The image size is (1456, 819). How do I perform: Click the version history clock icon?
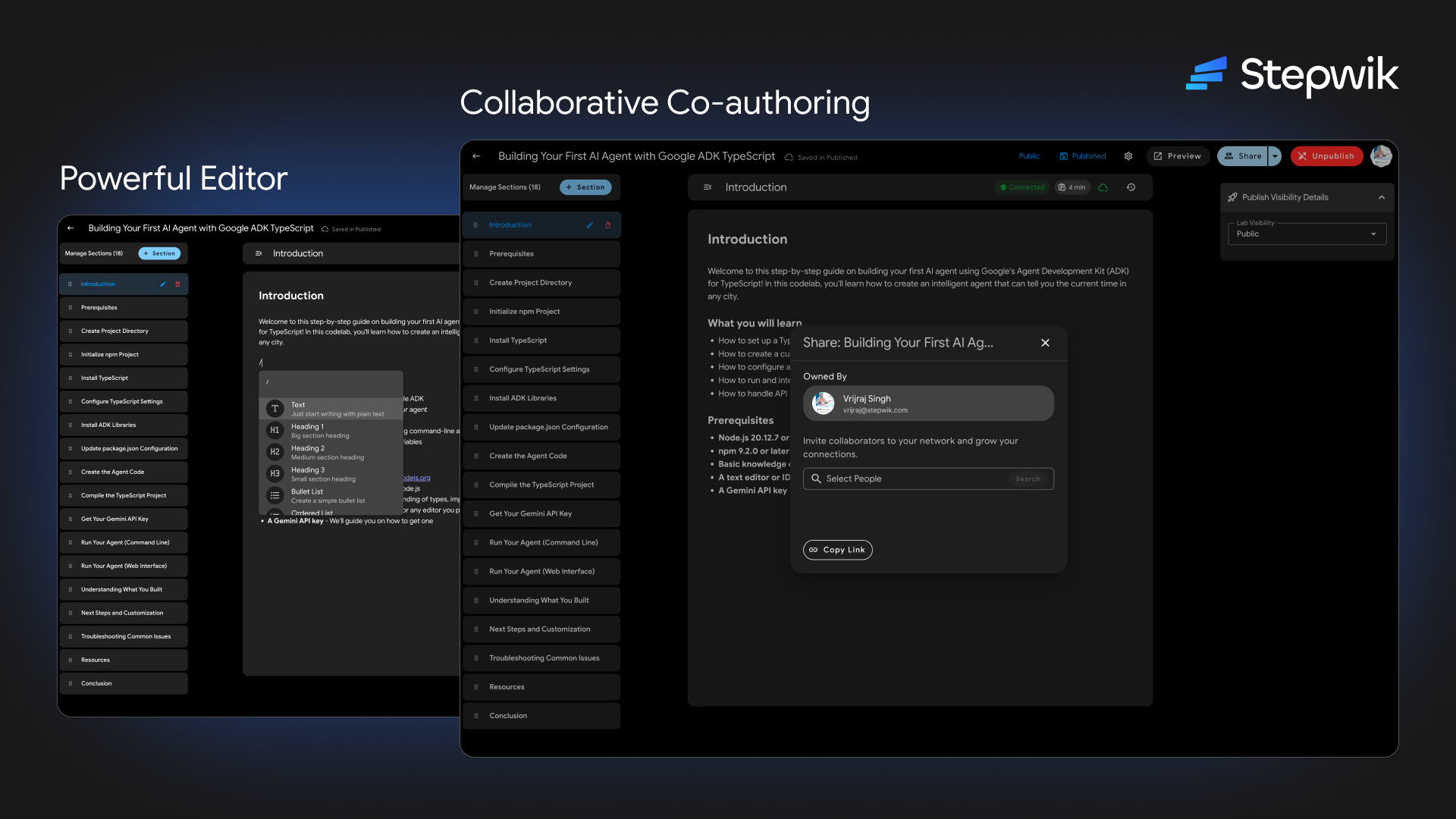click(x=1131, y=187)
